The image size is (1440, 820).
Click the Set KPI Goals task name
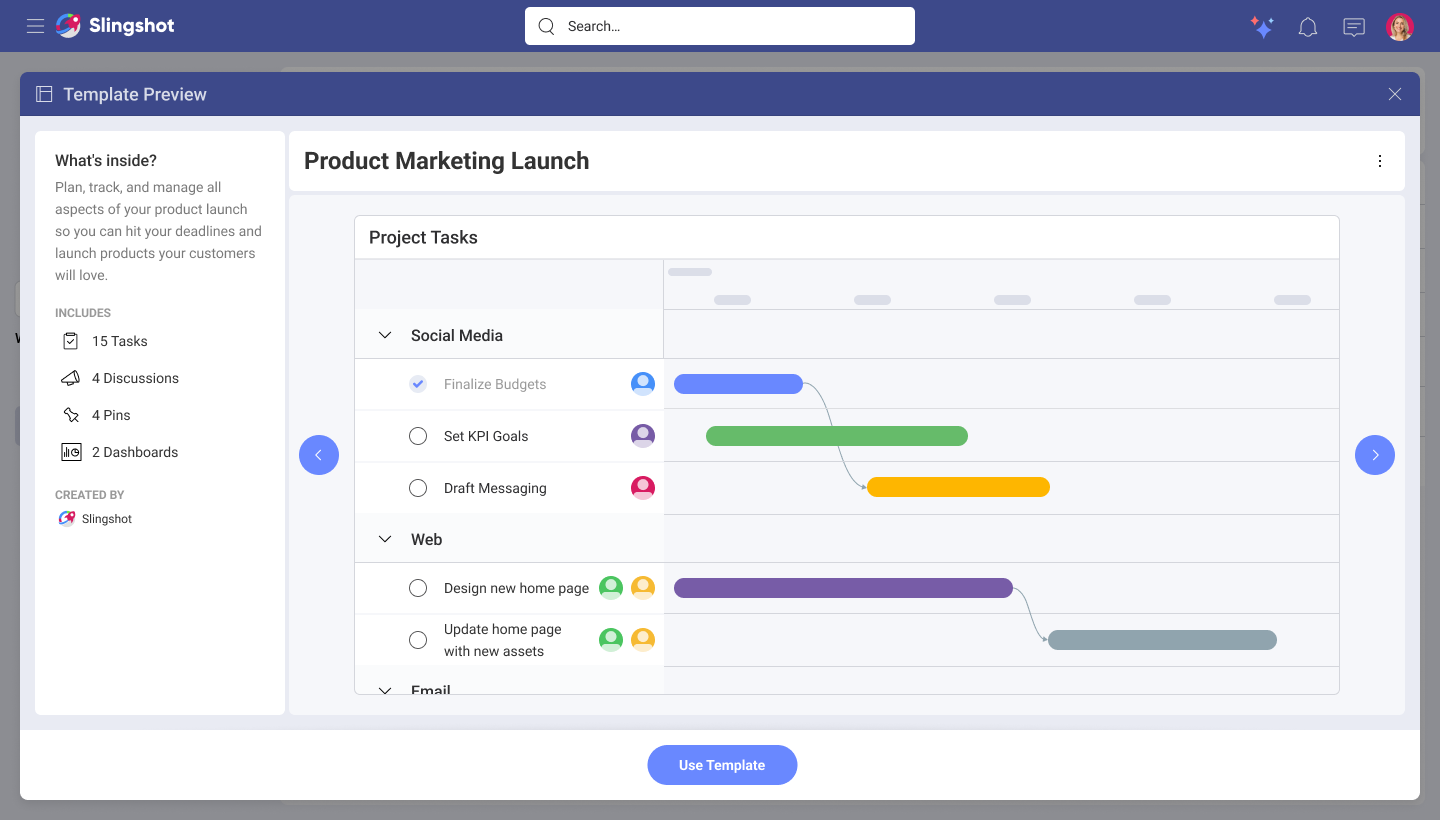(x=486, y=436)
